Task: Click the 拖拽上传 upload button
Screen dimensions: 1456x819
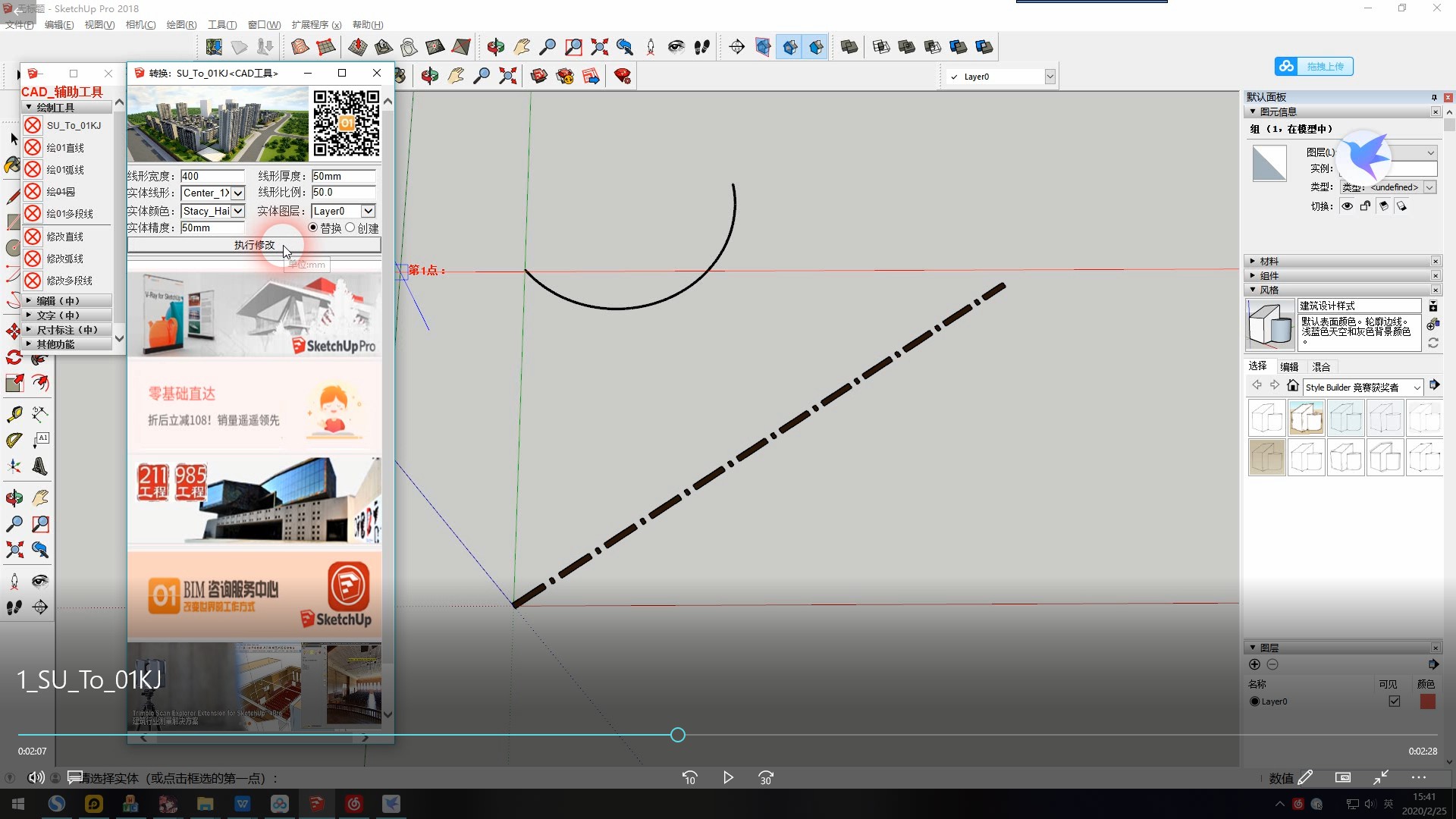Action: tap(1314, 67)
